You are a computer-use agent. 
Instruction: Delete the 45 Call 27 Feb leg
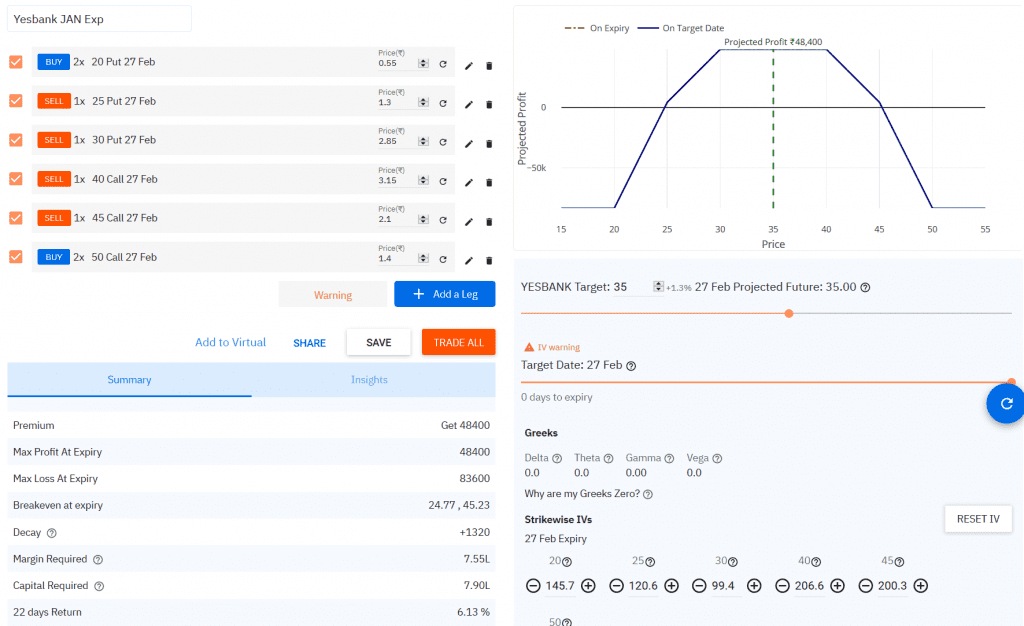489,222
